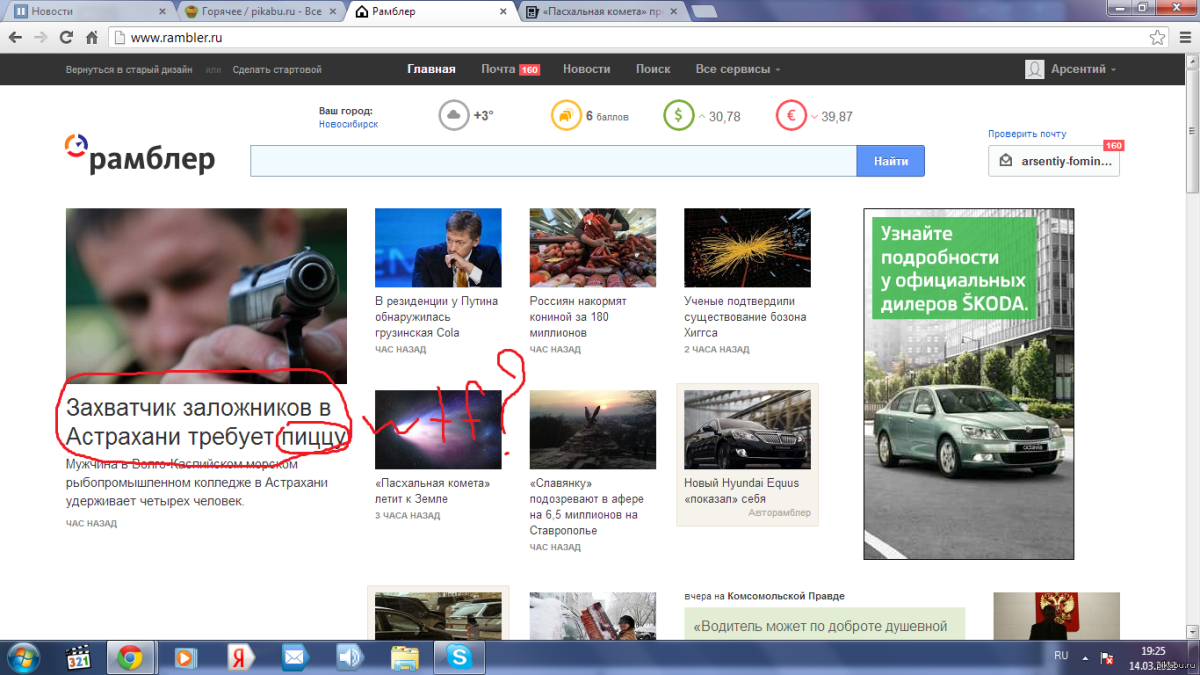Open the Chrome menu icon
Viewport: 1200px width, 675px height.
[x=1184, y=38]
